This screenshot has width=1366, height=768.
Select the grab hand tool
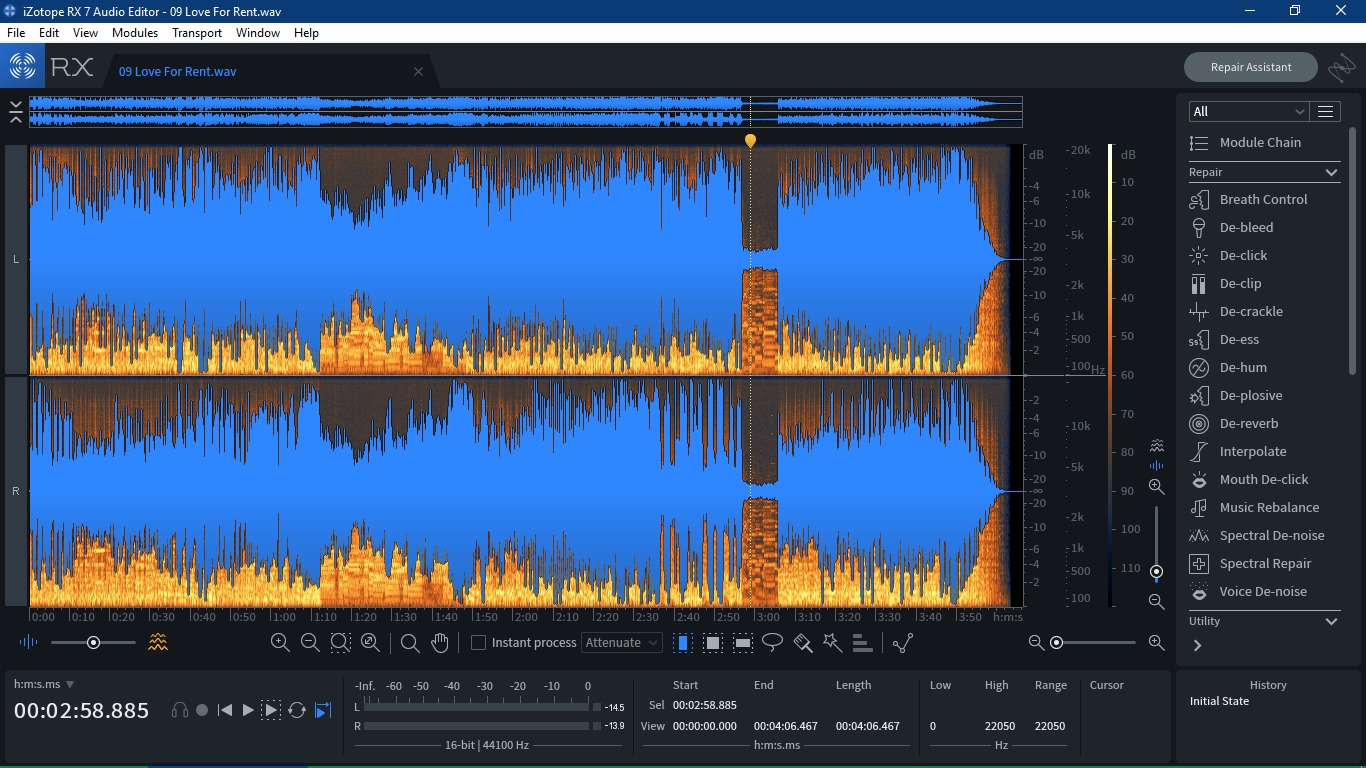click(440, 643)
